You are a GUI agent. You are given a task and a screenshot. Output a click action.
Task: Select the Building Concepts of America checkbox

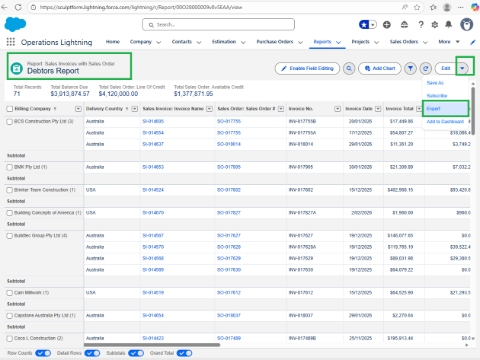(x=10, y=213)
